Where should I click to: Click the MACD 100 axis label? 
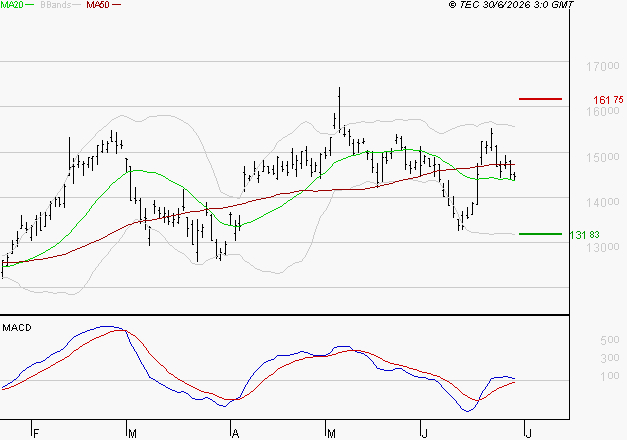(x=610, y=376)
